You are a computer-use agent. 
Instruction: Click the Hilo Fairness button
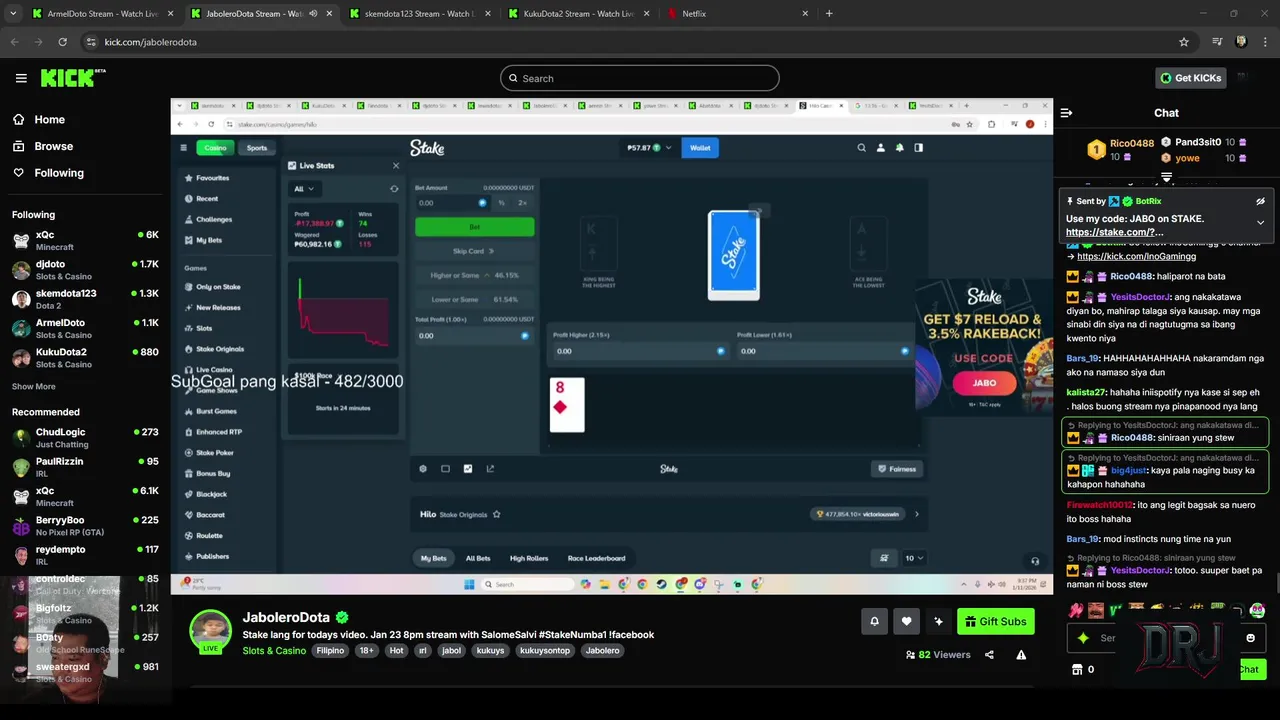point(896,469)
